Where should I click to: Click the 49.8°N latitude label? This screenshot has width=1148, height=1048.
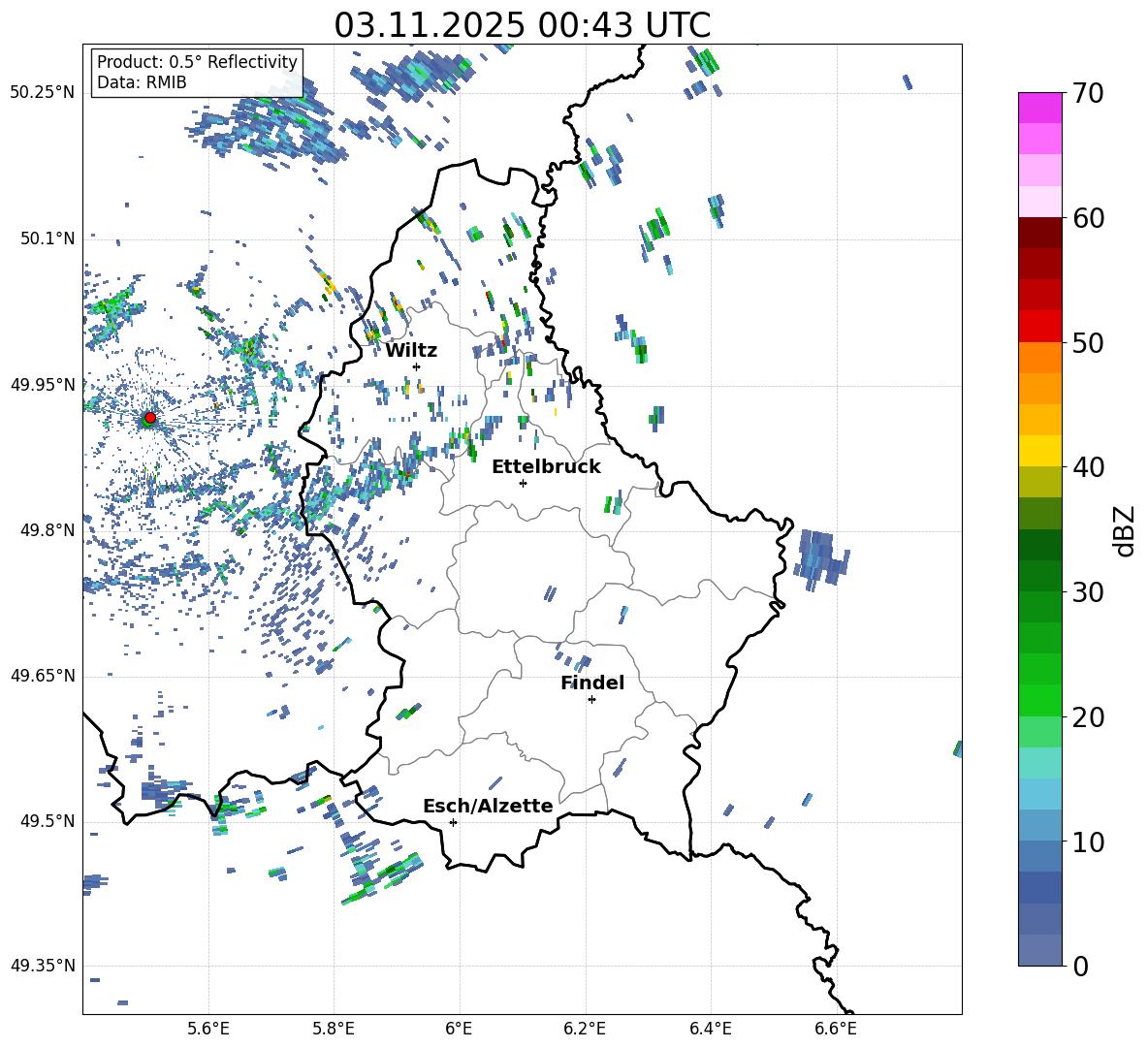[x=48, y=530]
